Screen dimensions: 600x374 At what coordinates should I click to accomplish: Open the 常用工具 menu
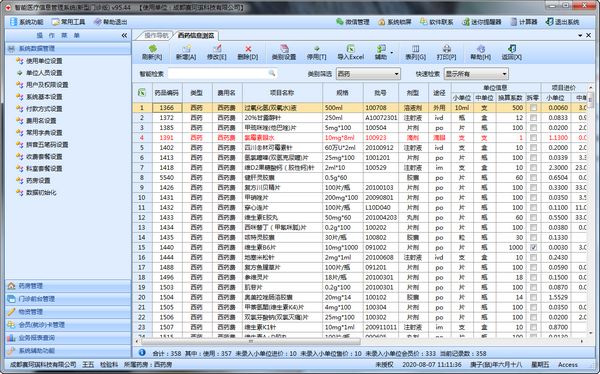click(68, 22)
